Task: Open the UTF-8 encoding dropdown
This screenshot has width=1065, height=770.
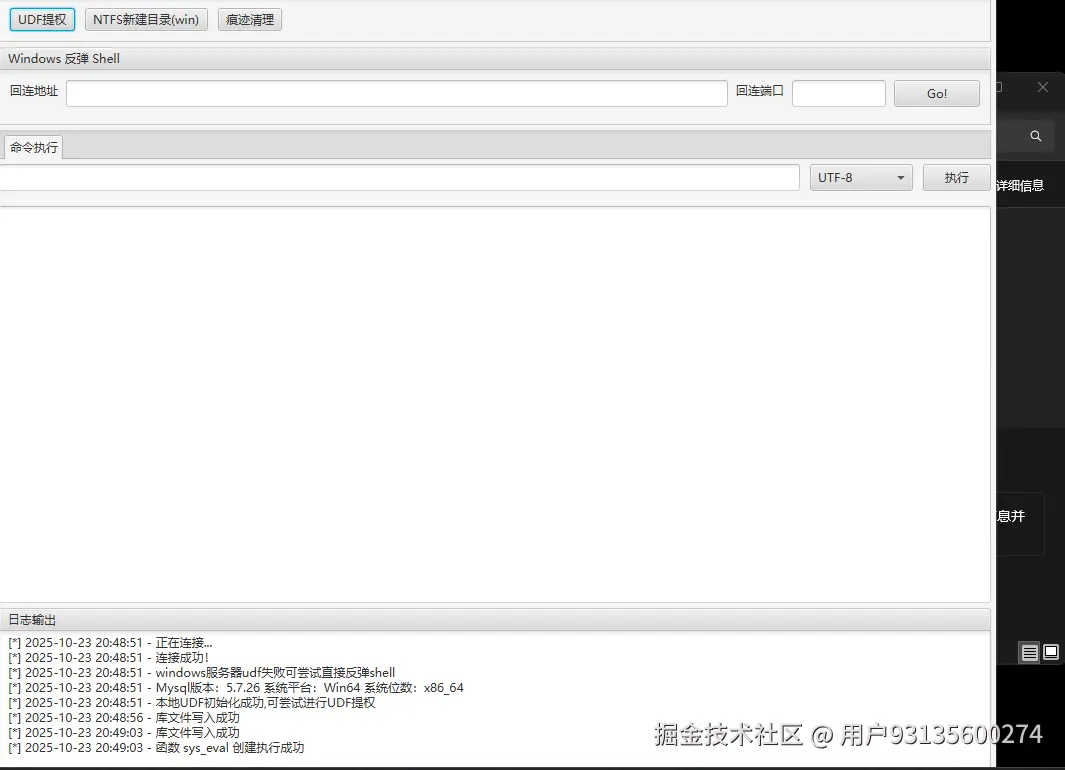Action: coord(860,177)
